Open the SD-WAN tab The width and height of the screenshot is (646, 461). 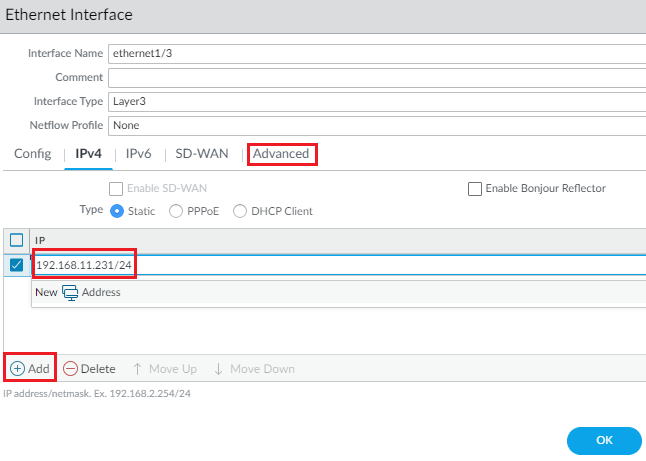202,154
